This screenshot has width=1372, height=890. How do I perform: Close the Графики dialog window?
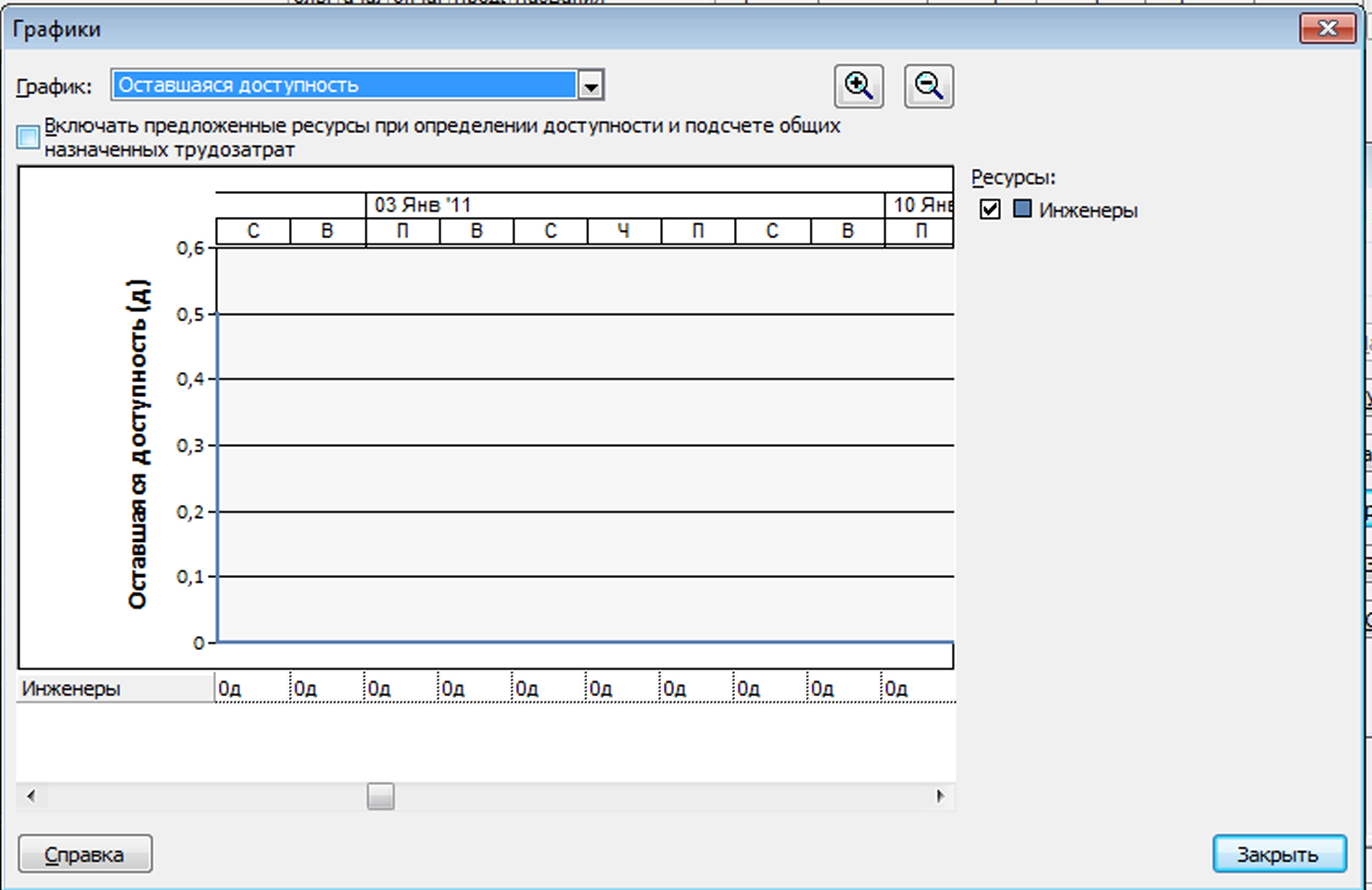coord(1328,29)
